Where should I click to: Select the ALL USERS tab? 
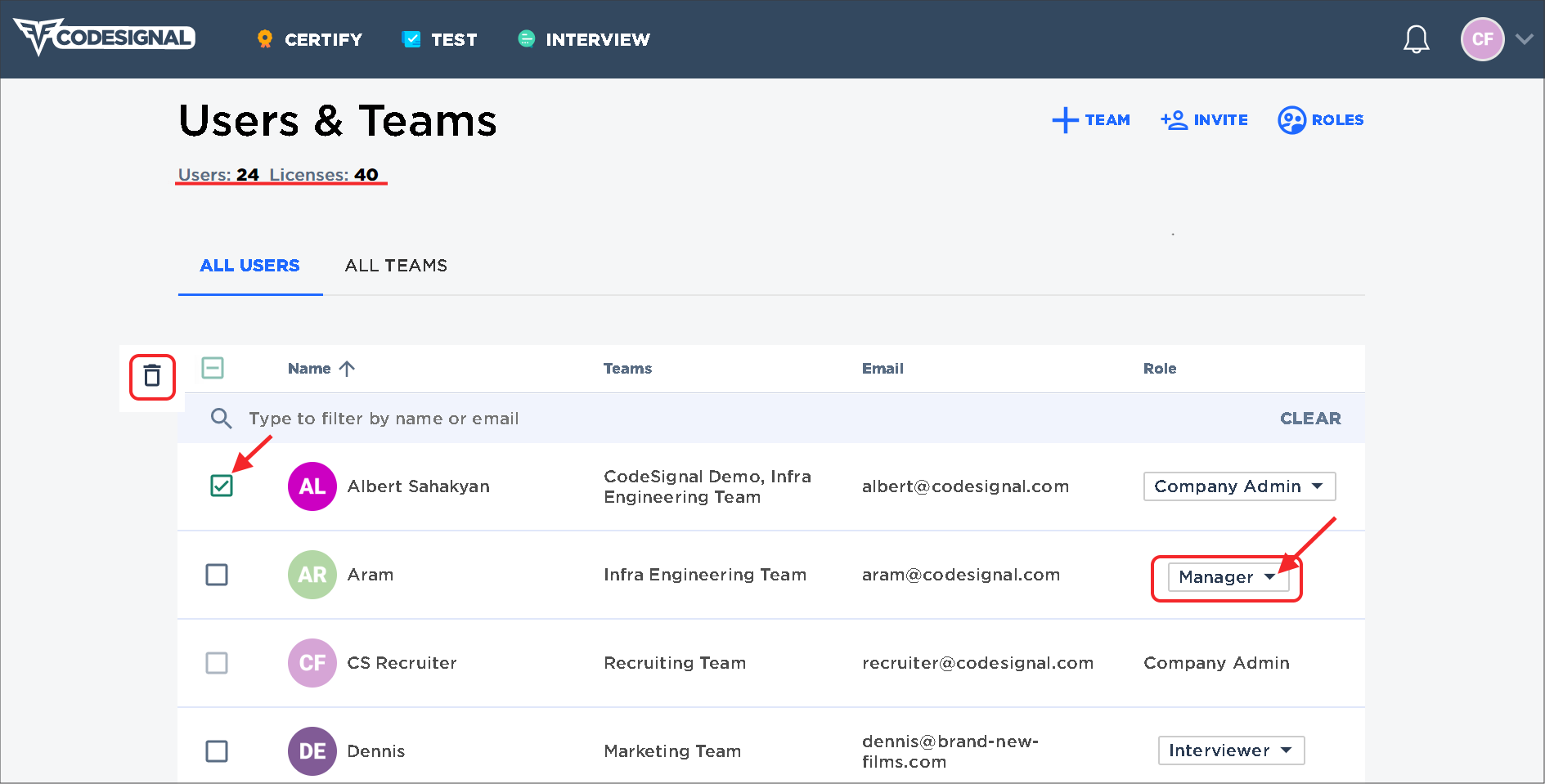click(x=249, y=265)
